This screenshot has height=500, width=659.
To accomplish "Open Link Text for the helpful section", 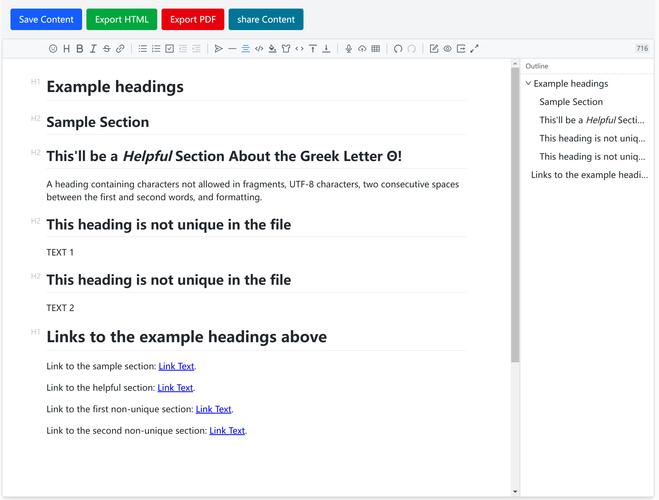I will [x=175, y=388].
